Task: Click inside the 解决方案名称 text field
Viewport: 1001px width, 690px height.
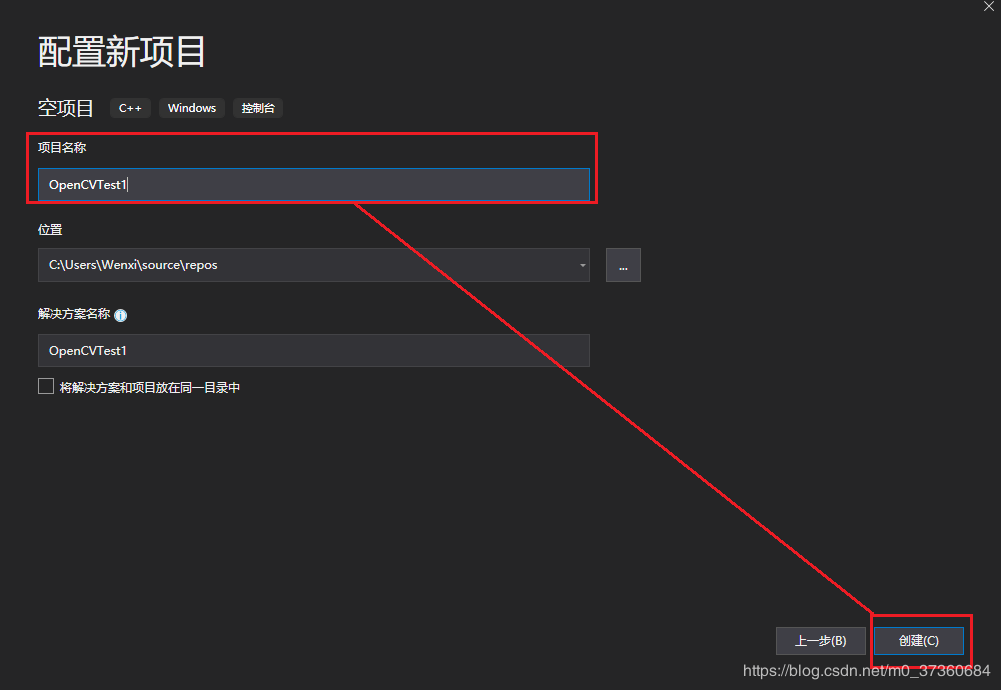Action: 313,351
